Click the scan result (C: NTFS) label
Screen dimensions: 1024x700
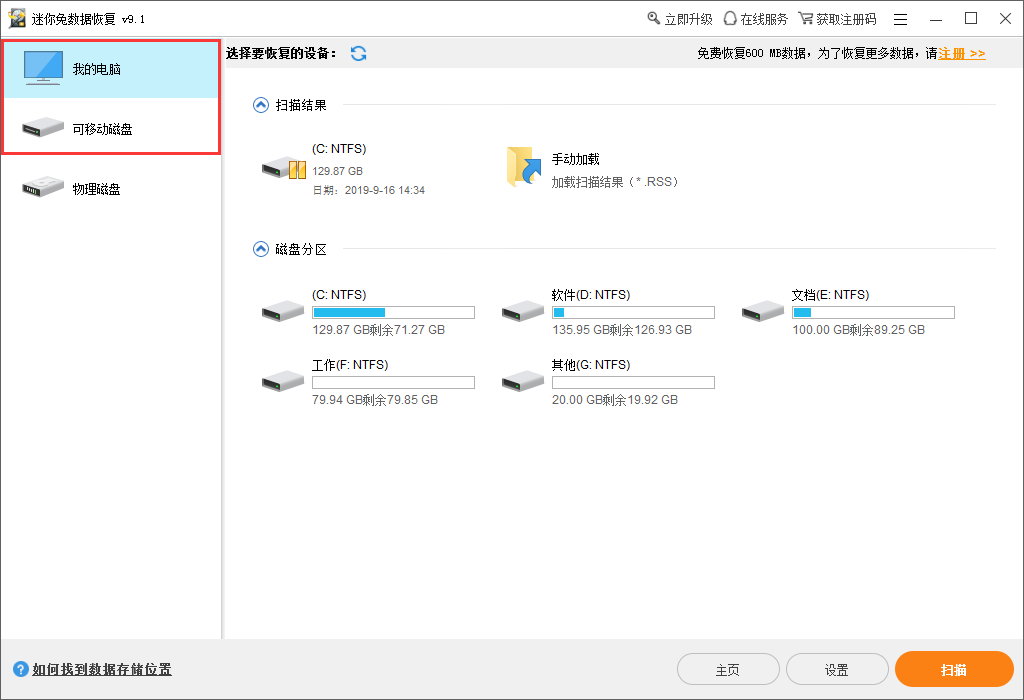339,149
